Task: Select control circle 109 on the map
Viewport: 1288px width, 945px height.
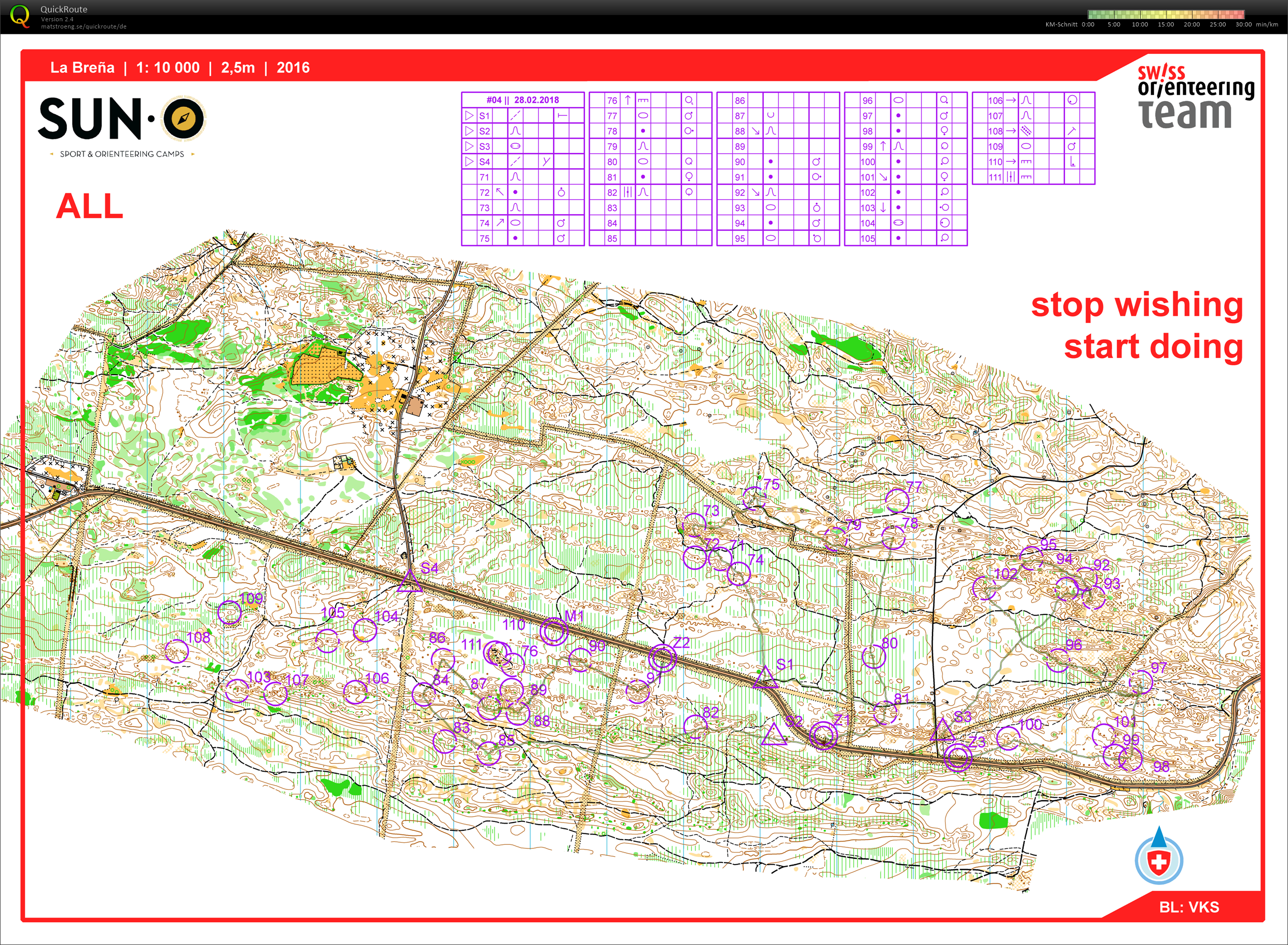Action: tap(229, 613)
